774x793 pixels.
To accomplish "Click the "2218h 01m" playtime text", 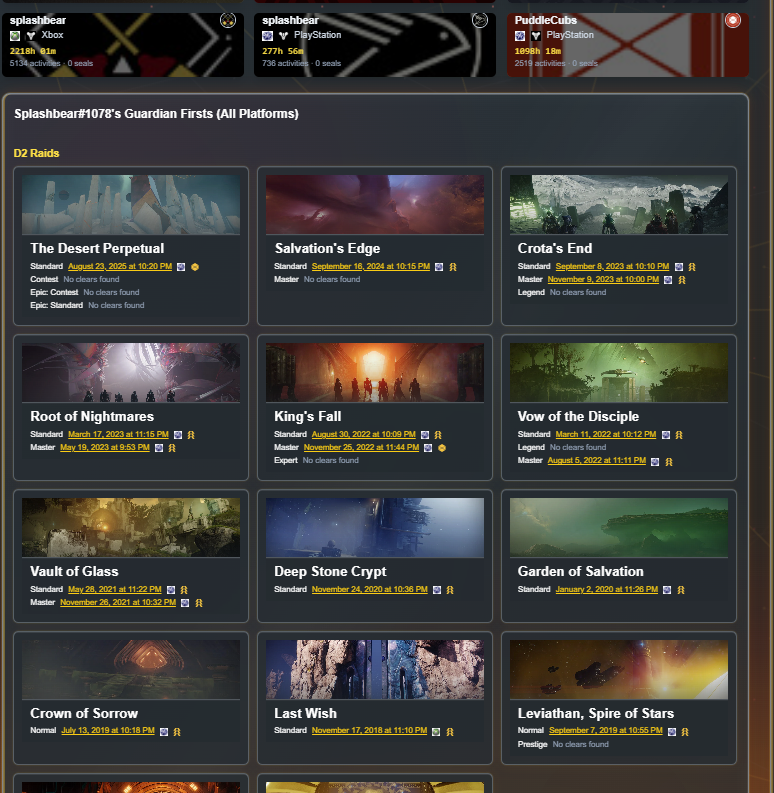I will click(33, 51).
